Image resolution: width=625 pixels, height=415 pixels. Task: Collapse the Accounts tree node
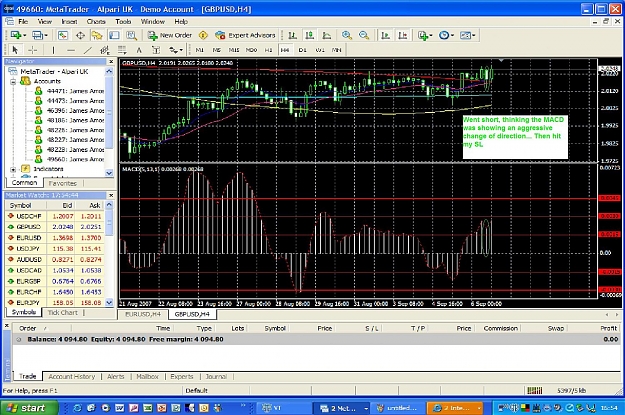pos(13,81)
